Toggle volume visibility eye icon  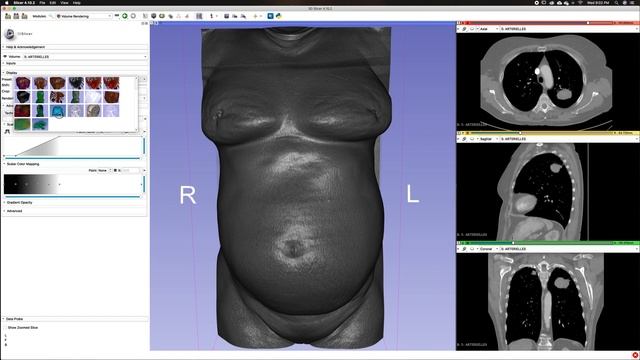tap(5, 57)
